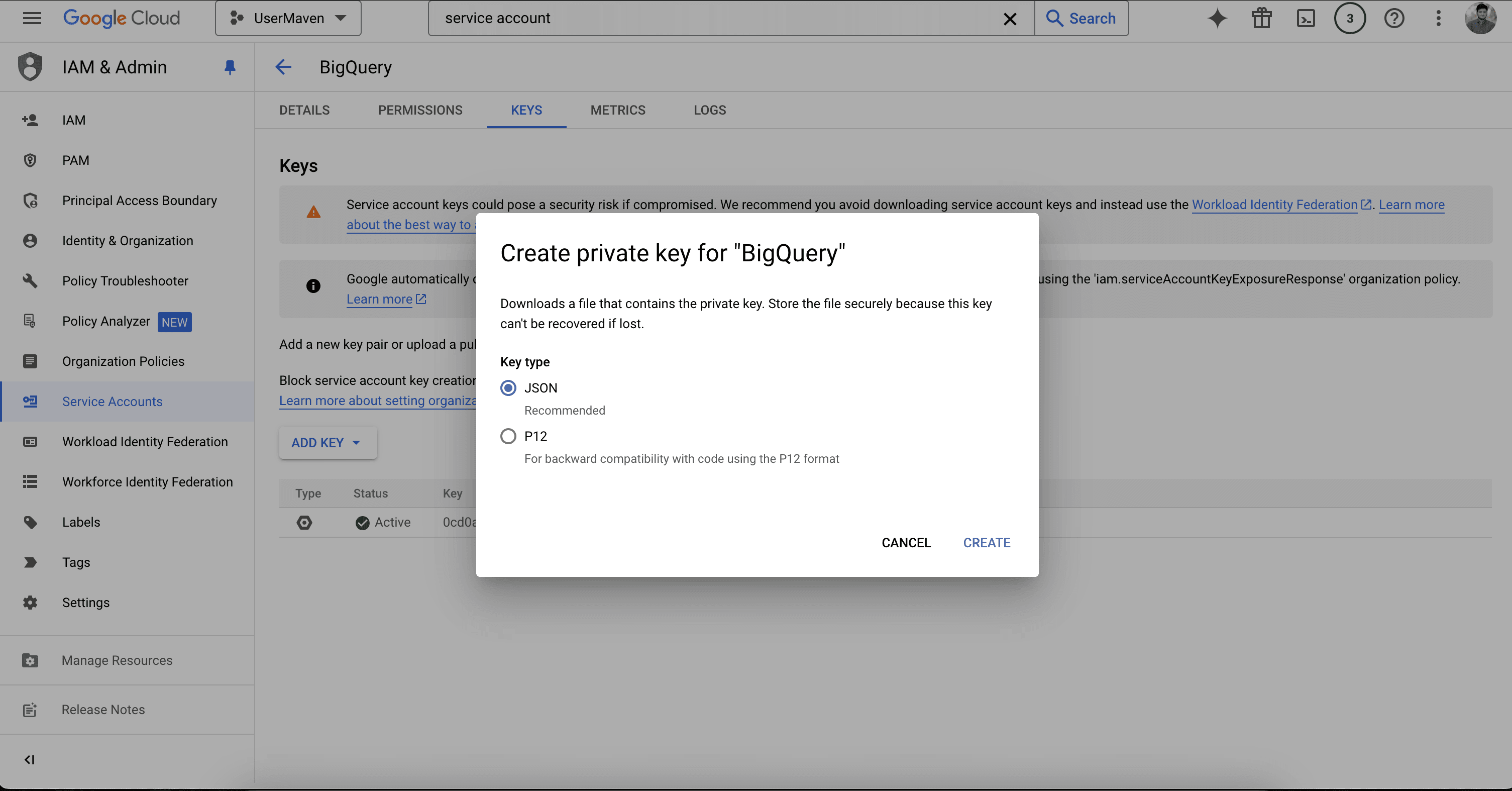Click CREATE in the private key dialog

click(x=987, y=543)
